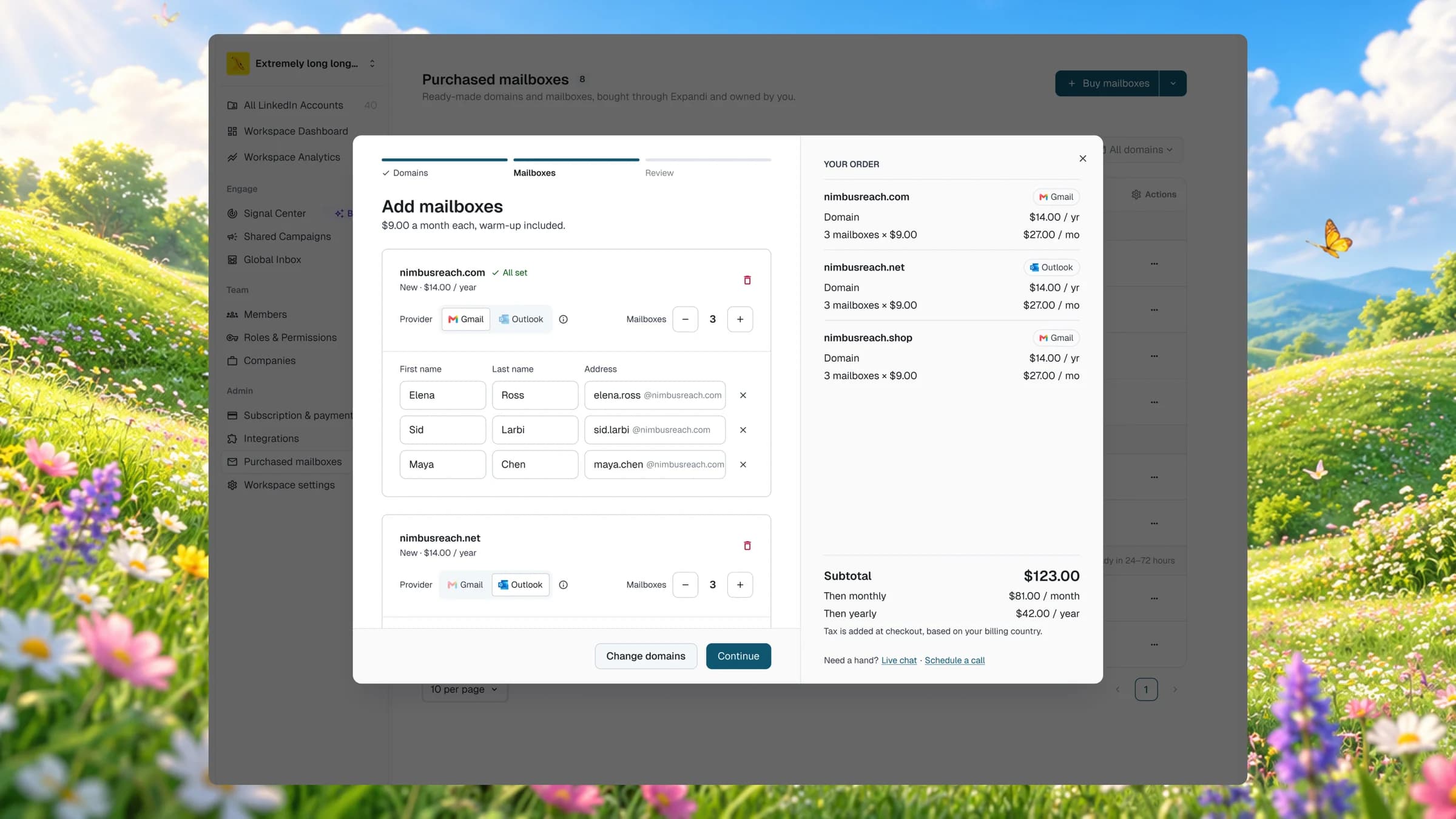Click the Buy mailboxes button
Screen dimensions: 1456x819
(x=1107, y=83)
